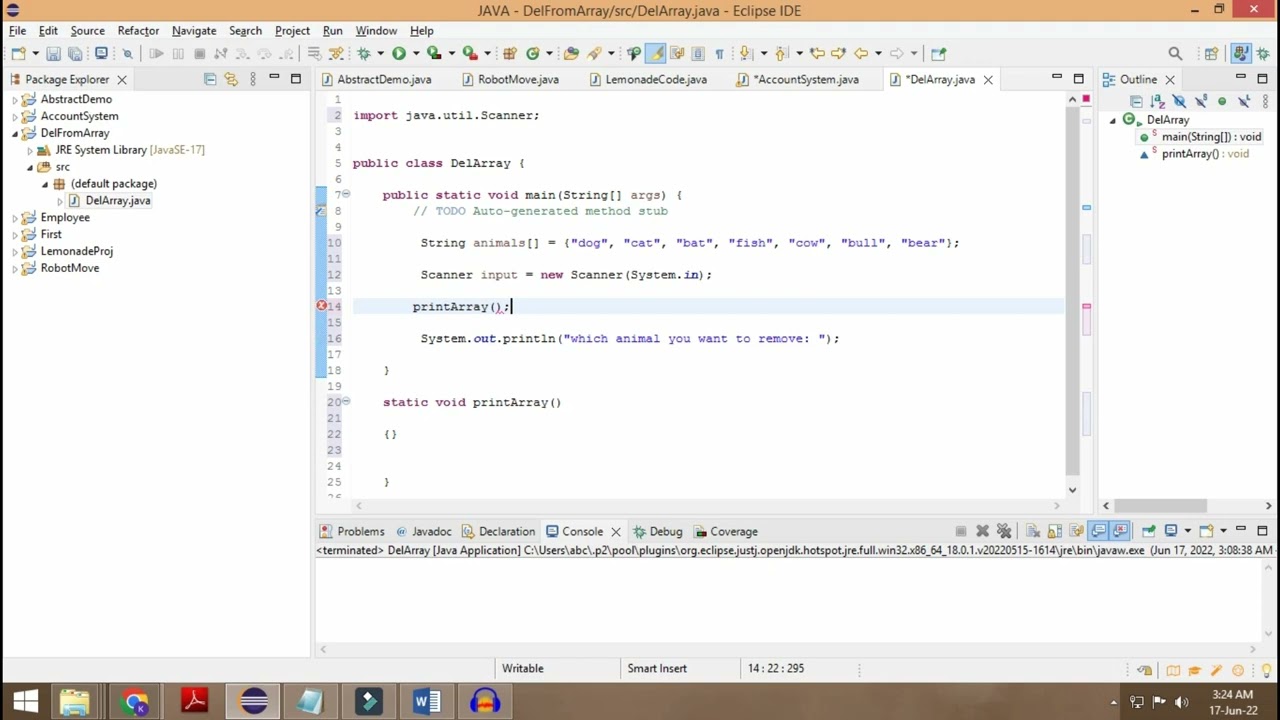Viewport: 1280px width, 720px height.
Task: Open the Run button dropdown arrow
Action: 415,53
